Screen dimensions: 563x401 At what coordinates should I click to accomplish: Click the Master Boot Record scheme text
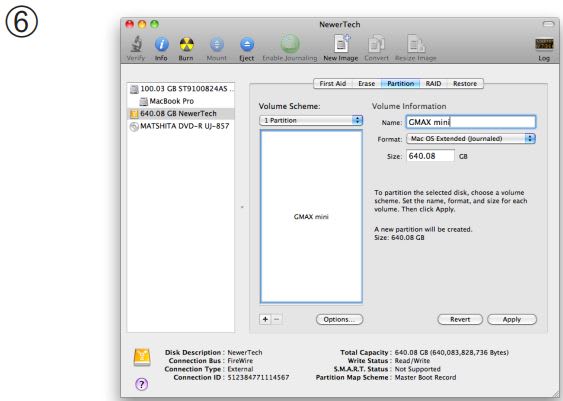tap(425, 378)
